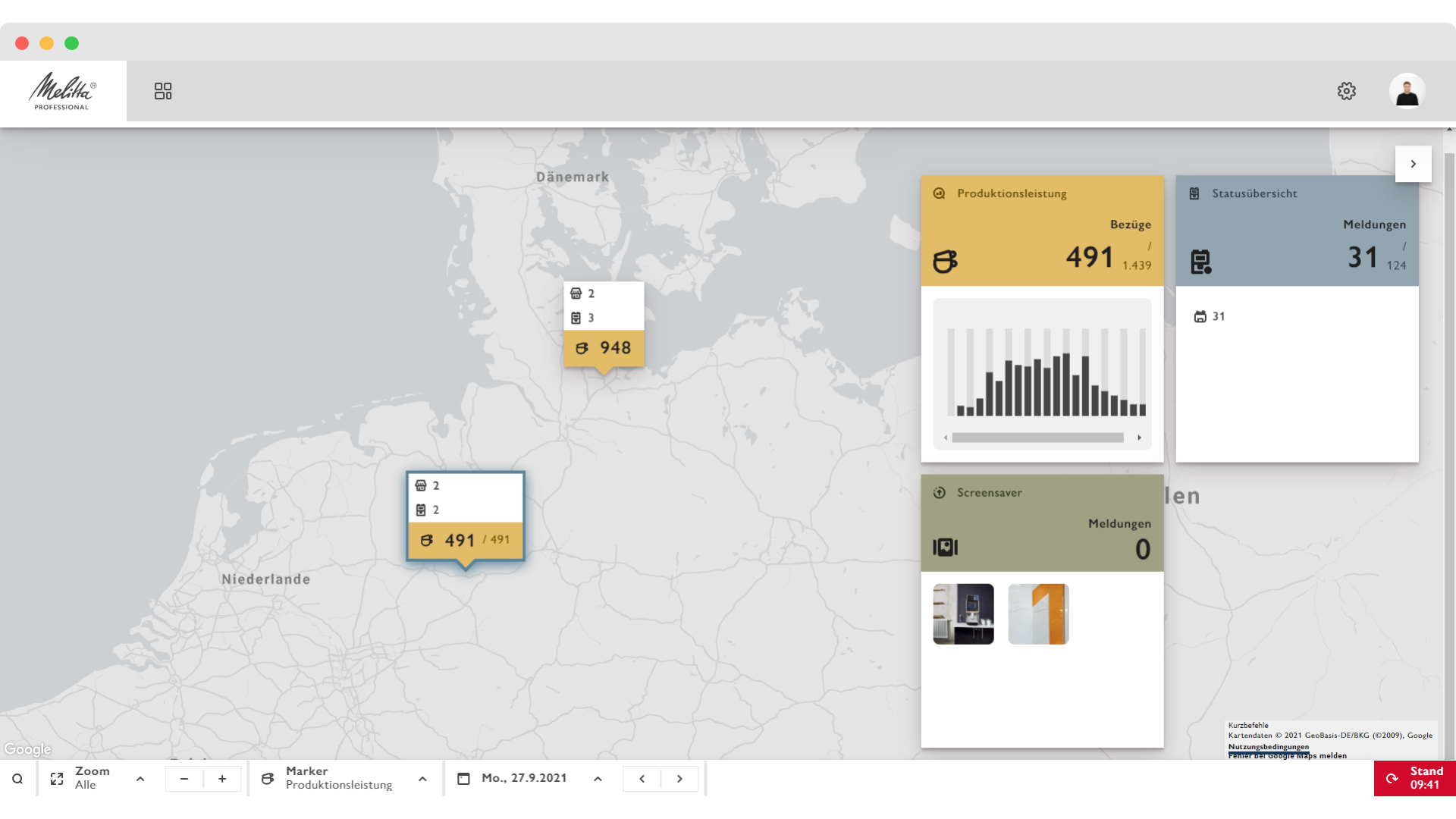
Task: Open the orange number one thumbnail
Action: [1038, 613]
